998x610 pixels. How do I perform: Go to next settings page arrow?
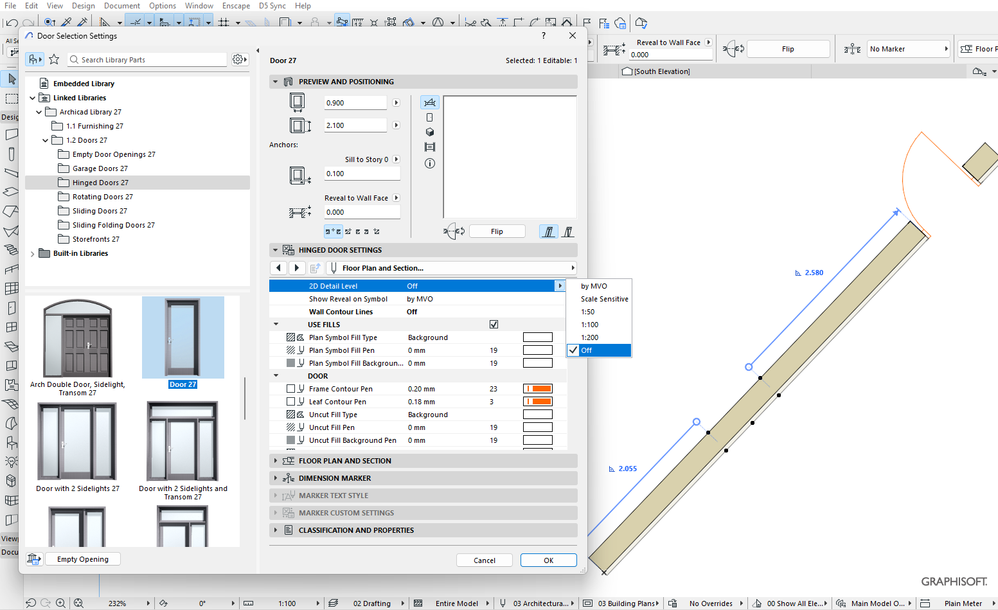296,268
